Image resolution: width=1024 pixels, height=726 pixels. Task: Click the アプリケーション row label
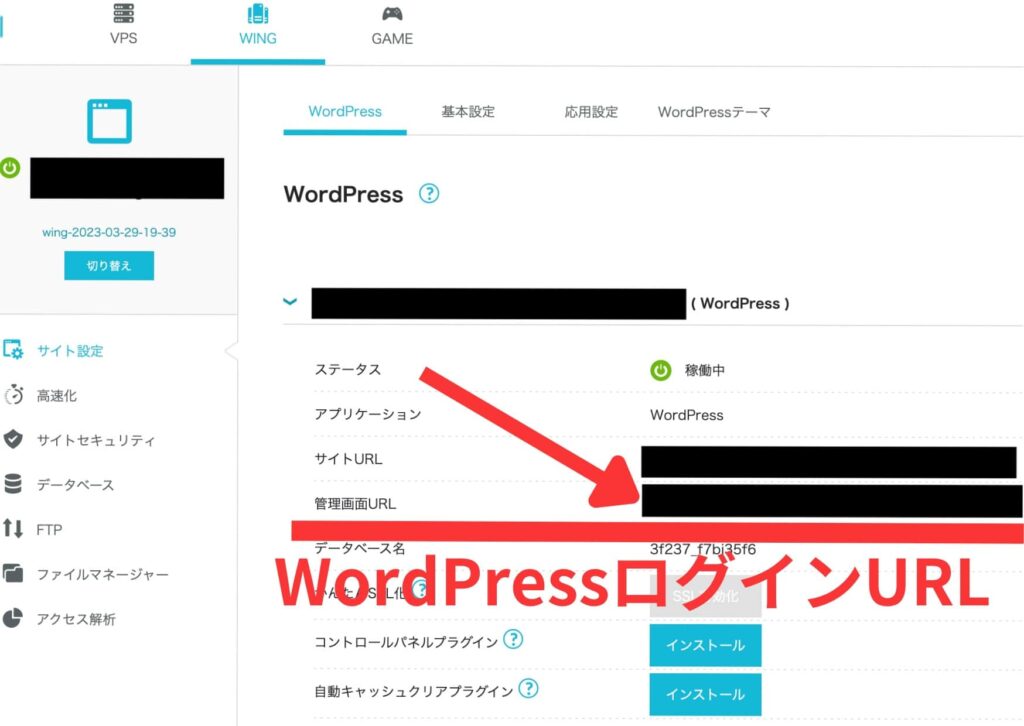(368, 415)
